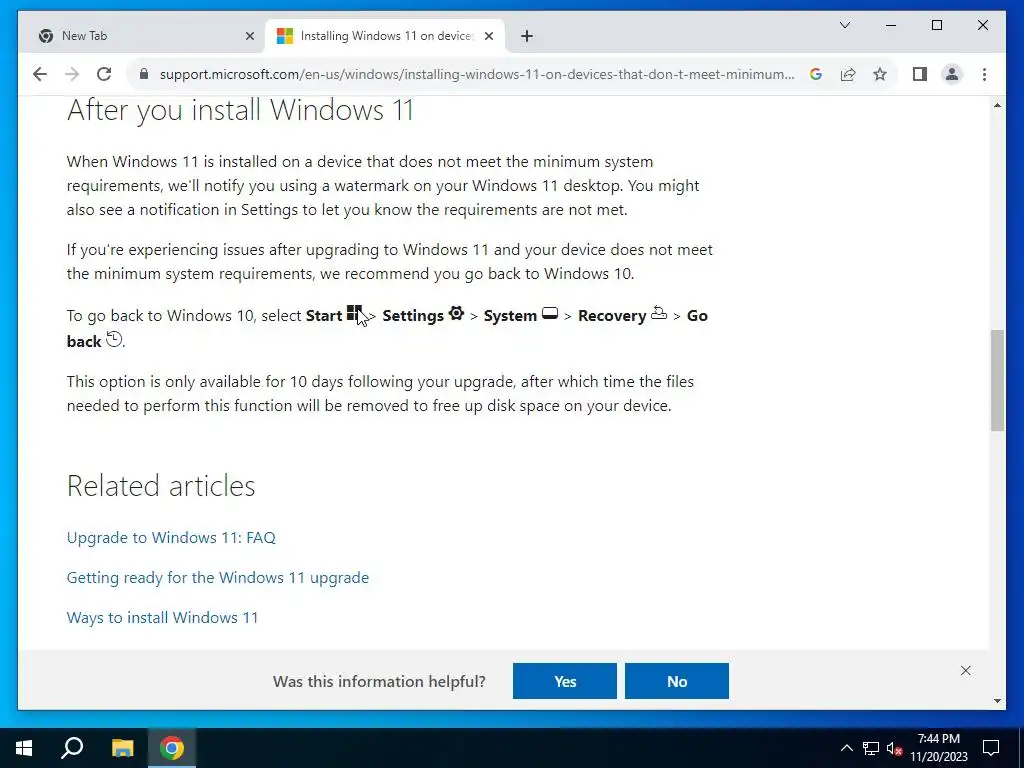This screenshot has height=768, width=1024.
Task: Click the muted volume tray icon
Action: click(895, 748)
